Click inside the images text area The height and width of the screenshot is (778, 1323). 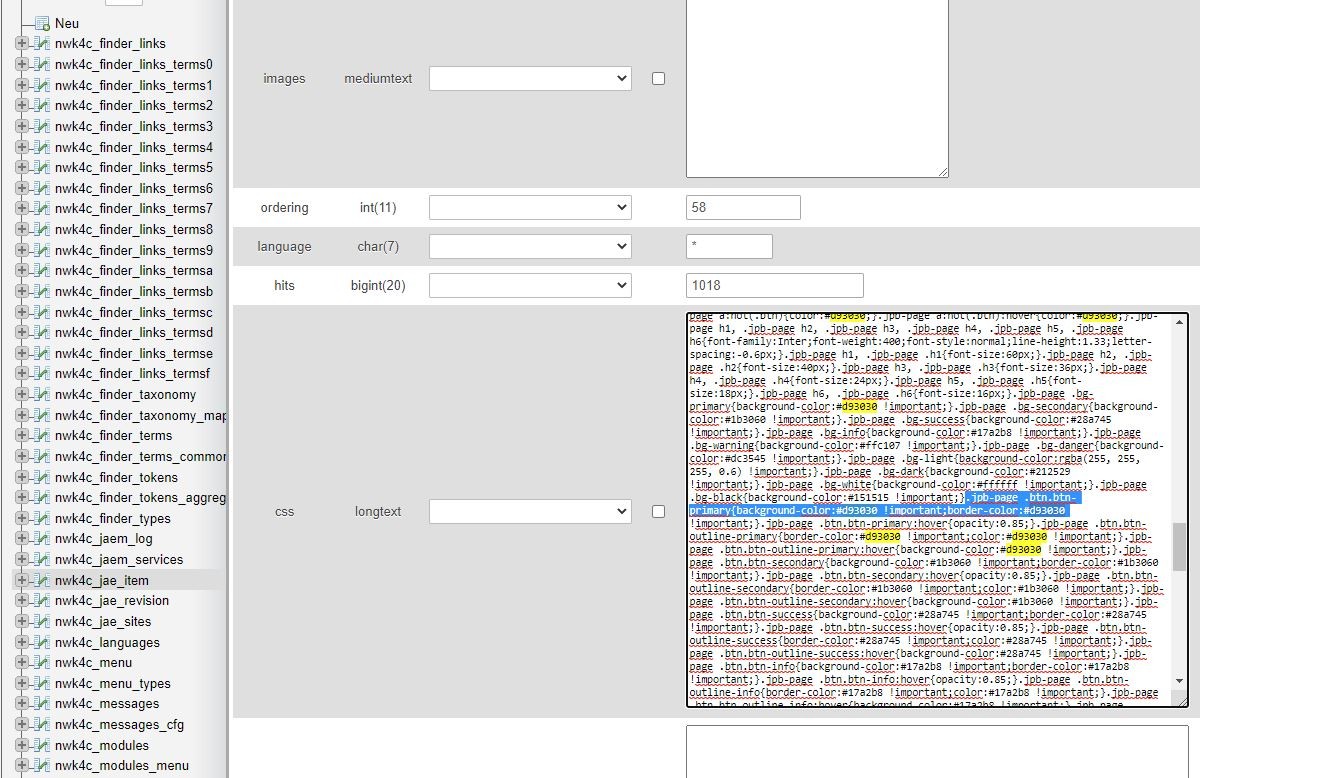pos(817,88)
